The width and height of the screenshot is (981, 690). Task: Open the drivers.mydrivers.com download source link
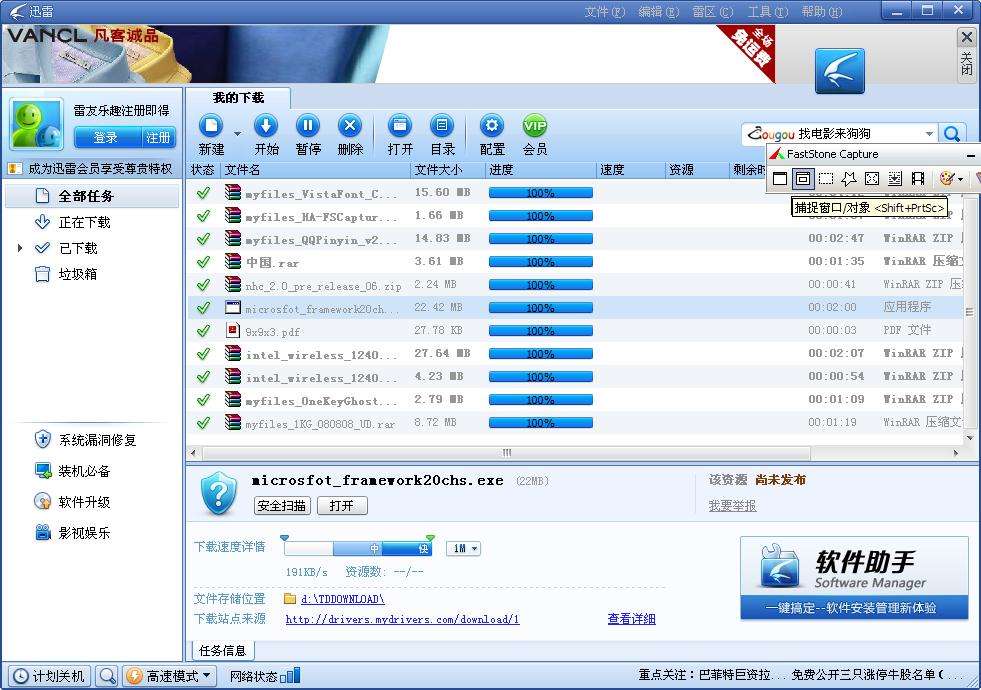[402, 619]
